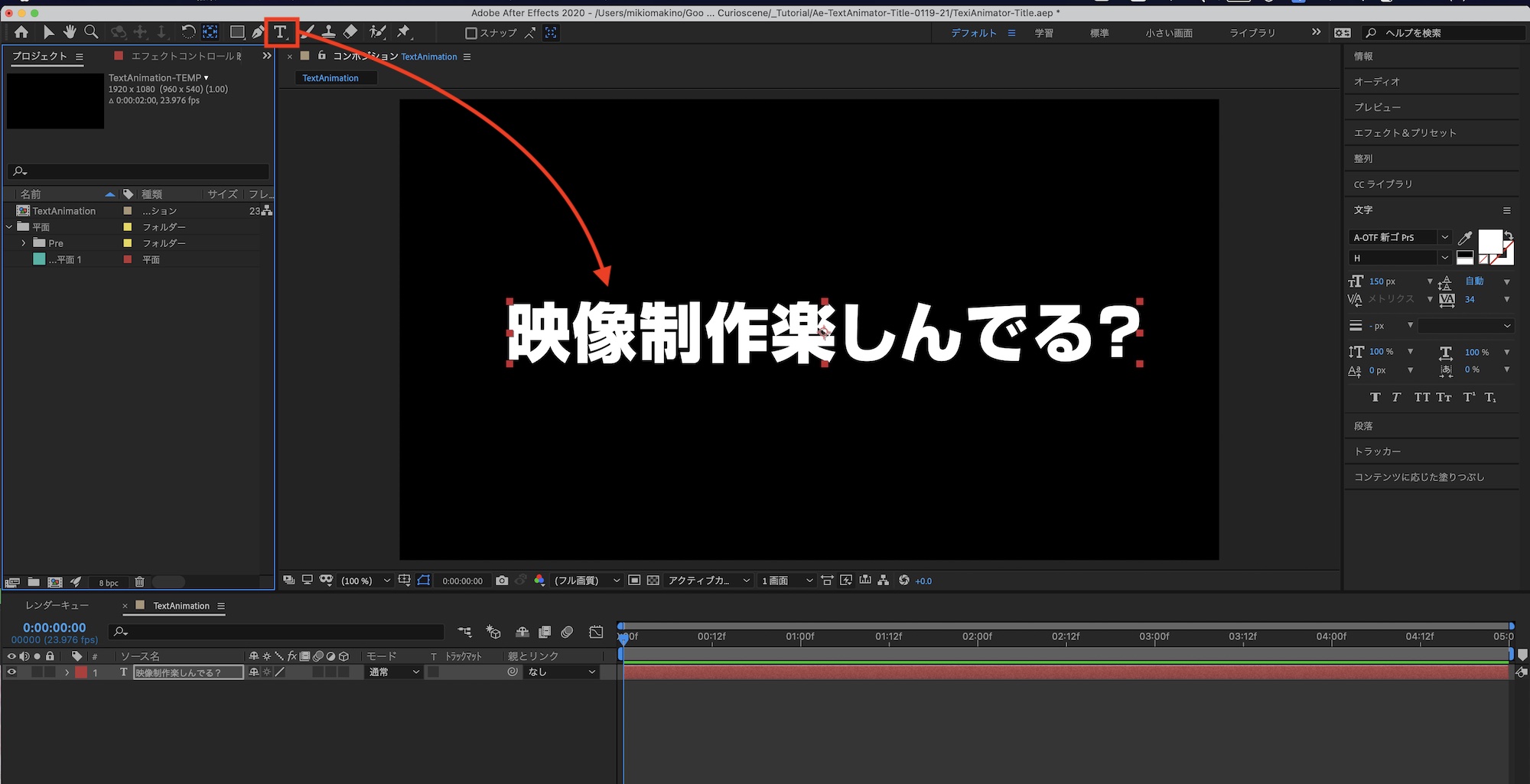Select the Puppet Pin tool

pyautogui.click(x=403, y=32)
